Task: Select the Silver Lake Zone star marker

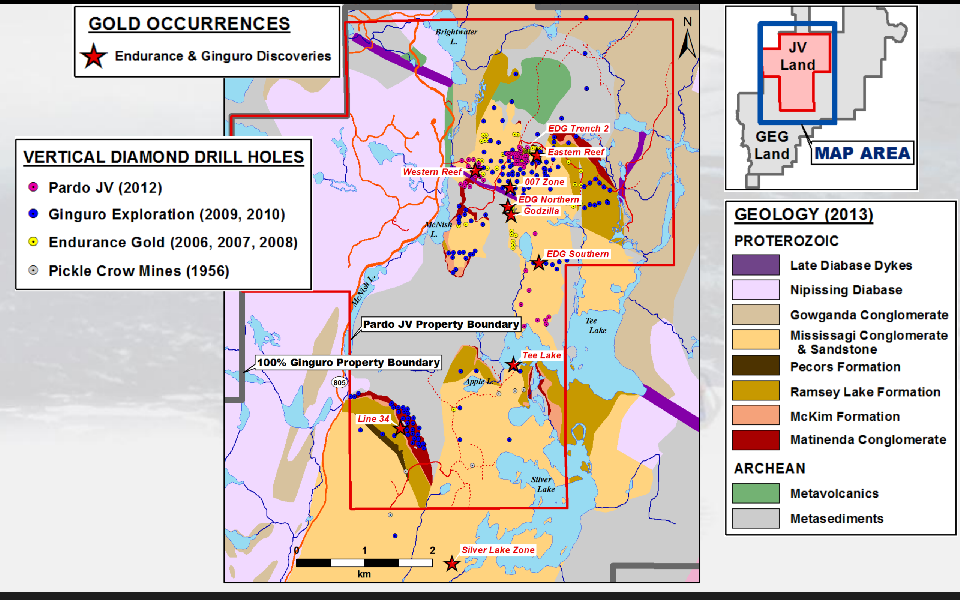Action: pyautogui.click(x=452, y=564)
